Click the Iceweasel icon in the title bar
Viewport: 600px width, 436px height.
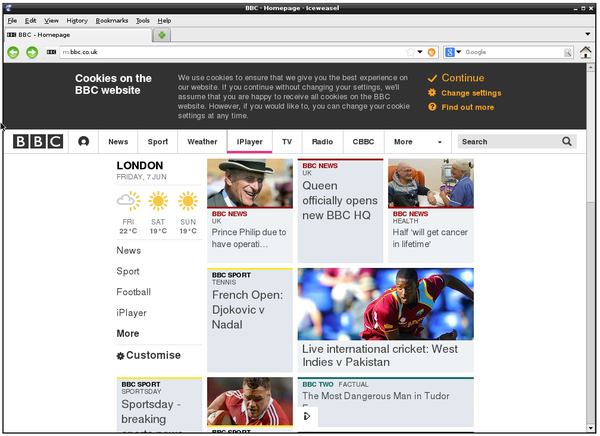(8, 8)
